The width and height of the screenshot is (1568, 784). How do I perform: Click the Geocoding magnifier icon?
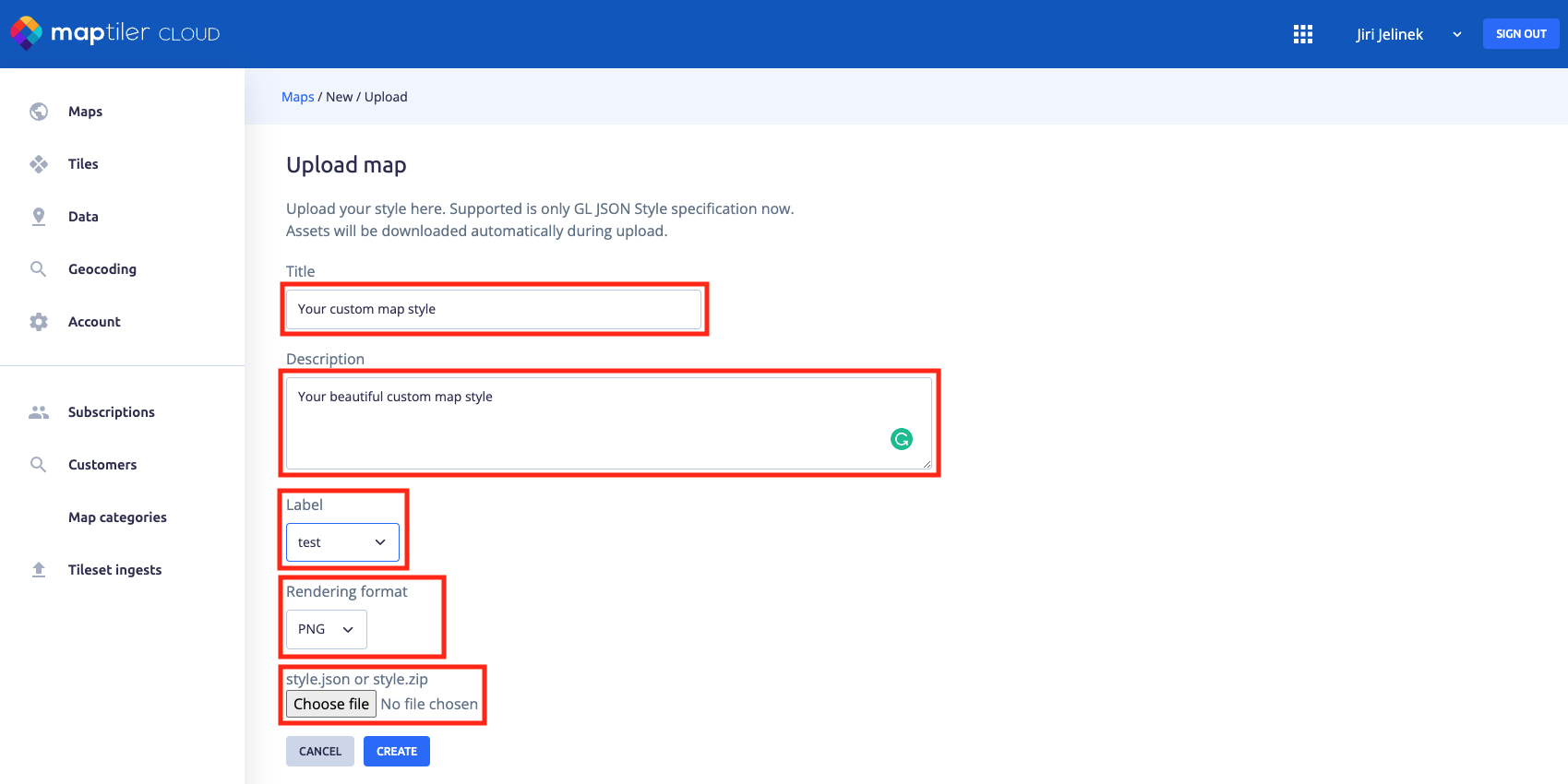39,269
